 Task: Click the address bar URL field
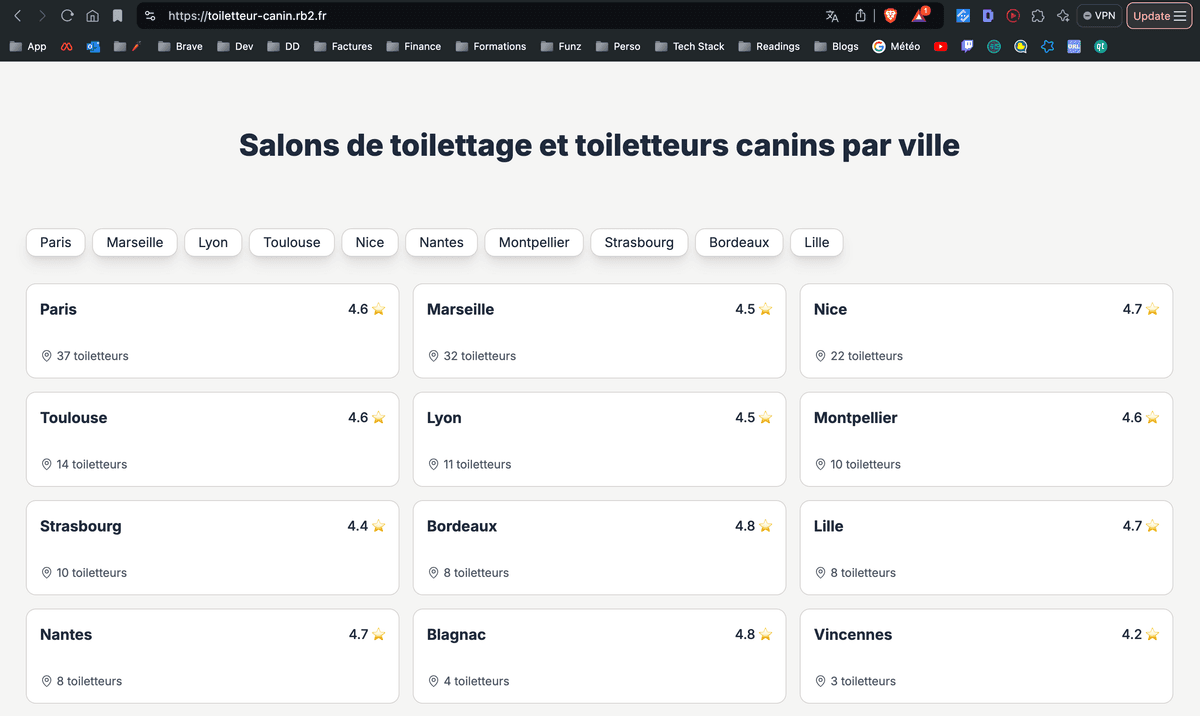tap(480, 16)
